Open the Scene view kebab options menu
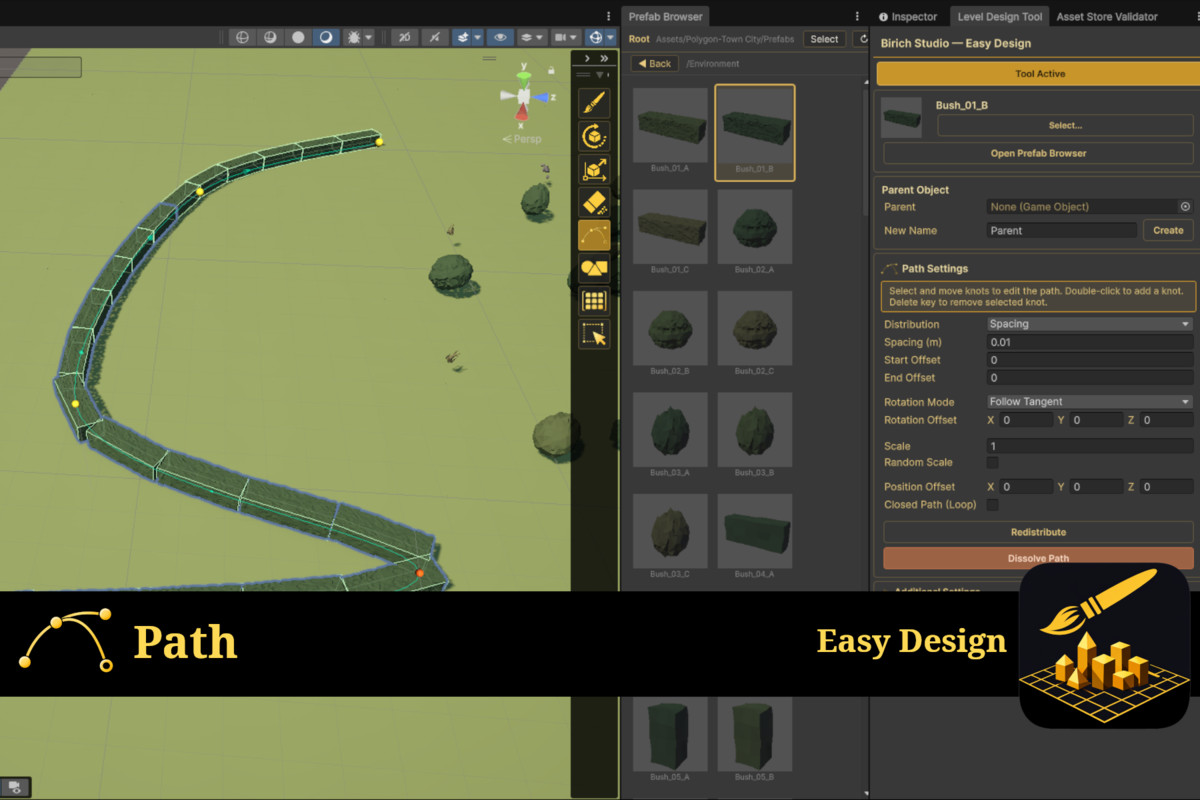Screen dimensions: 1200x800 (608, 16)
